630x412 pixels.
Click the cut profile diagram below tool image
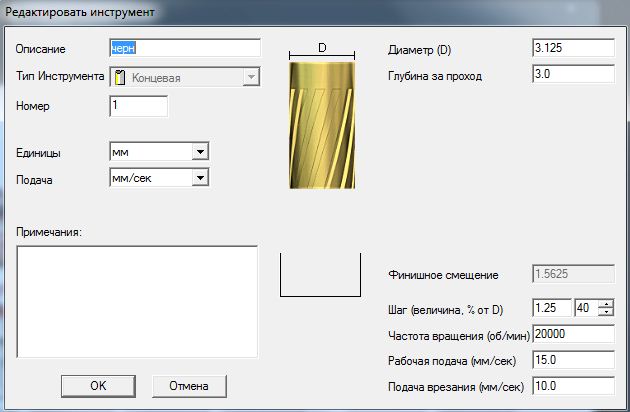pos(322,276)
